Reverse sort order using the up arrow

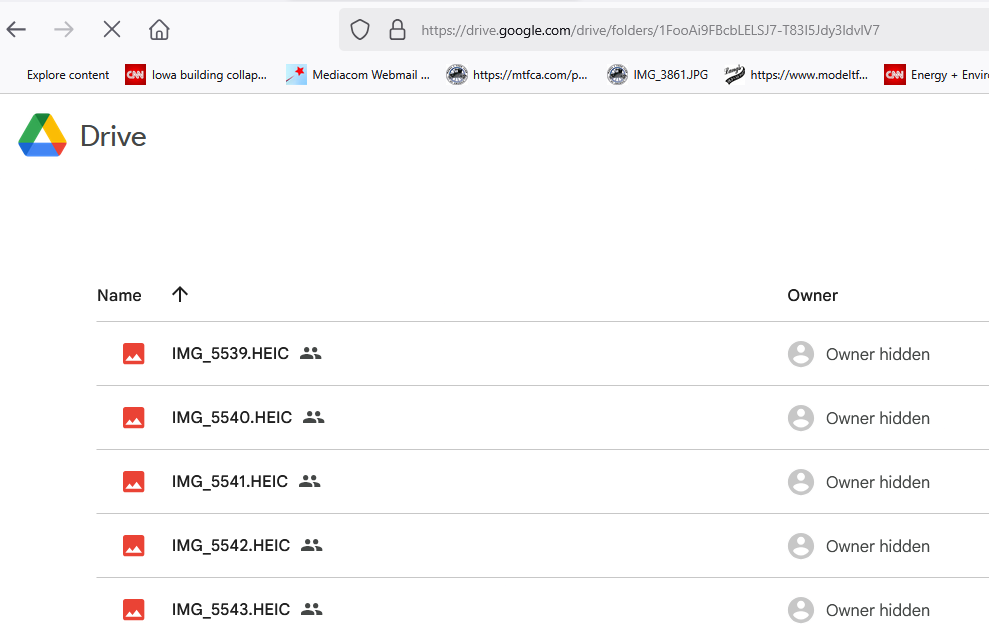[180, 294]
